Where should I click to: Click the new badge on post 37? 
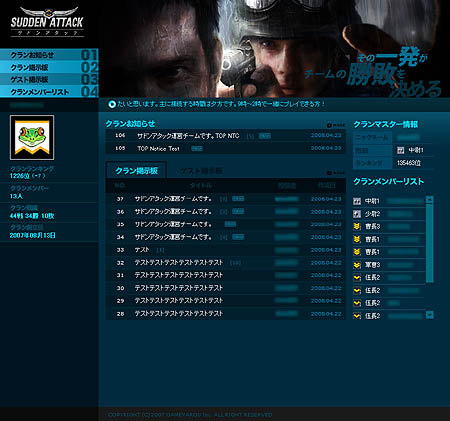click(238, 199)
